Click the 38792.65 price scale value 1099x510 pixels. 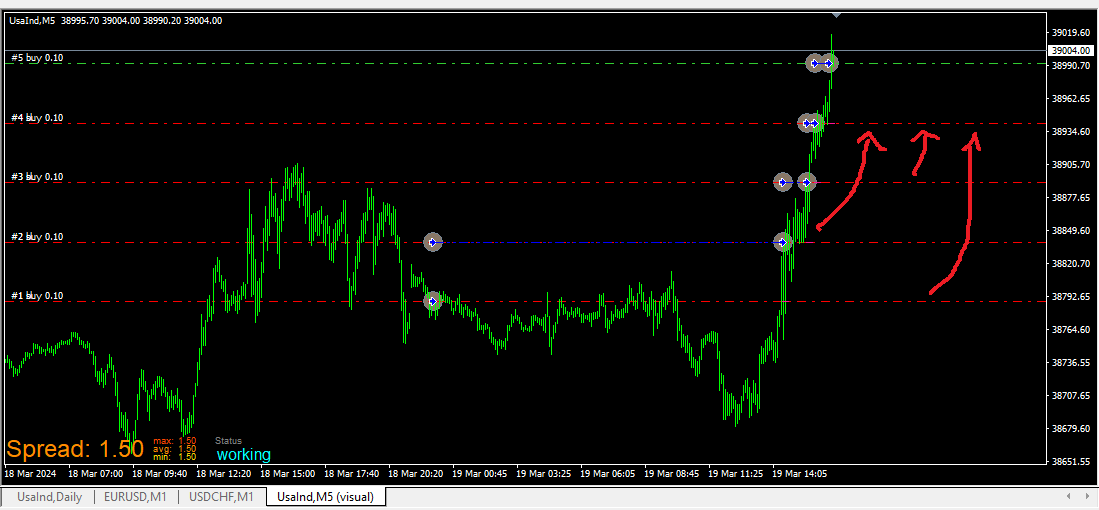[x=1072, y=296]
